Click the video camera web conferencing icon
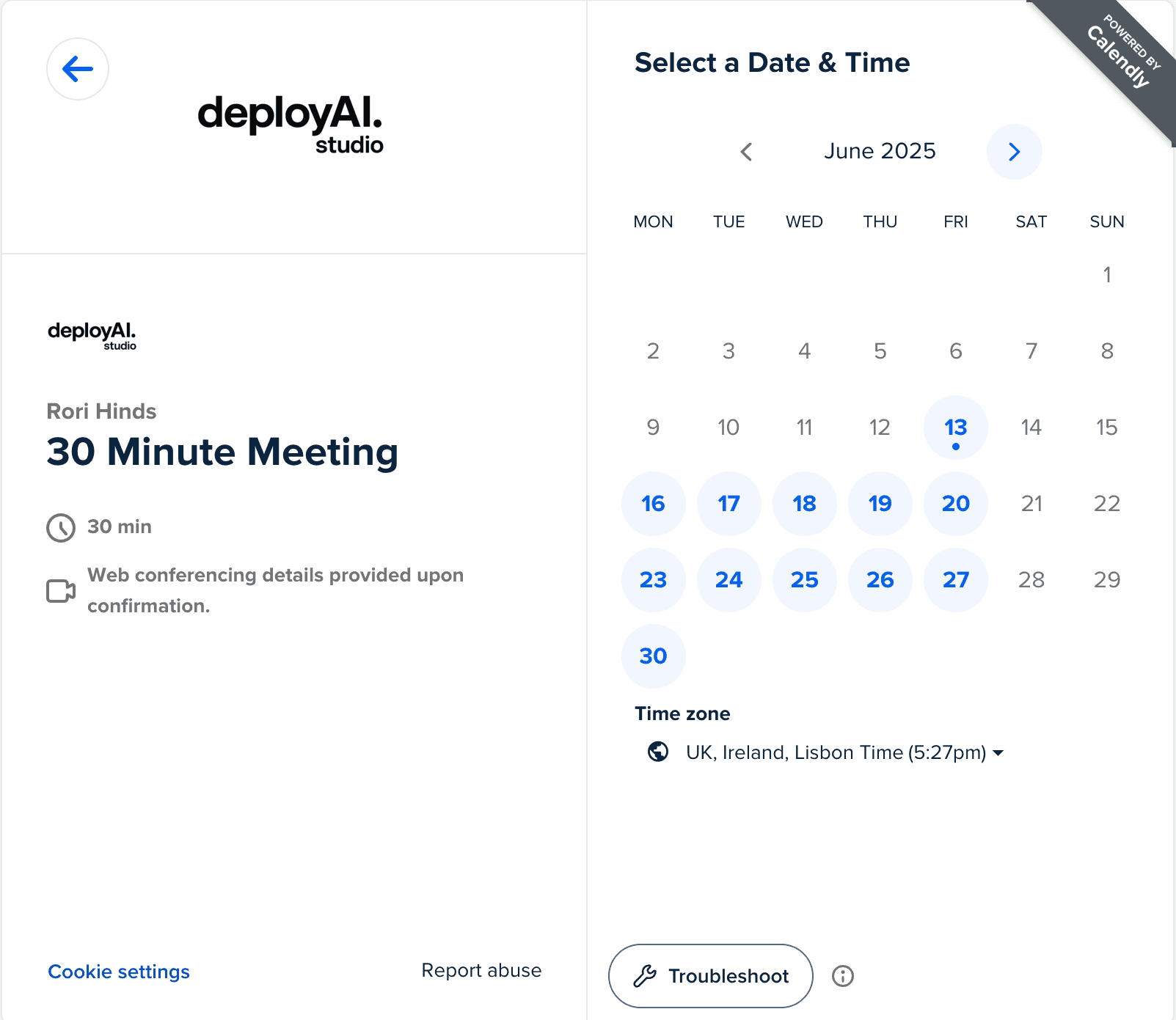Image resolution: width=1176 pixels, height=1020 pixels. [x=61, y=590]
